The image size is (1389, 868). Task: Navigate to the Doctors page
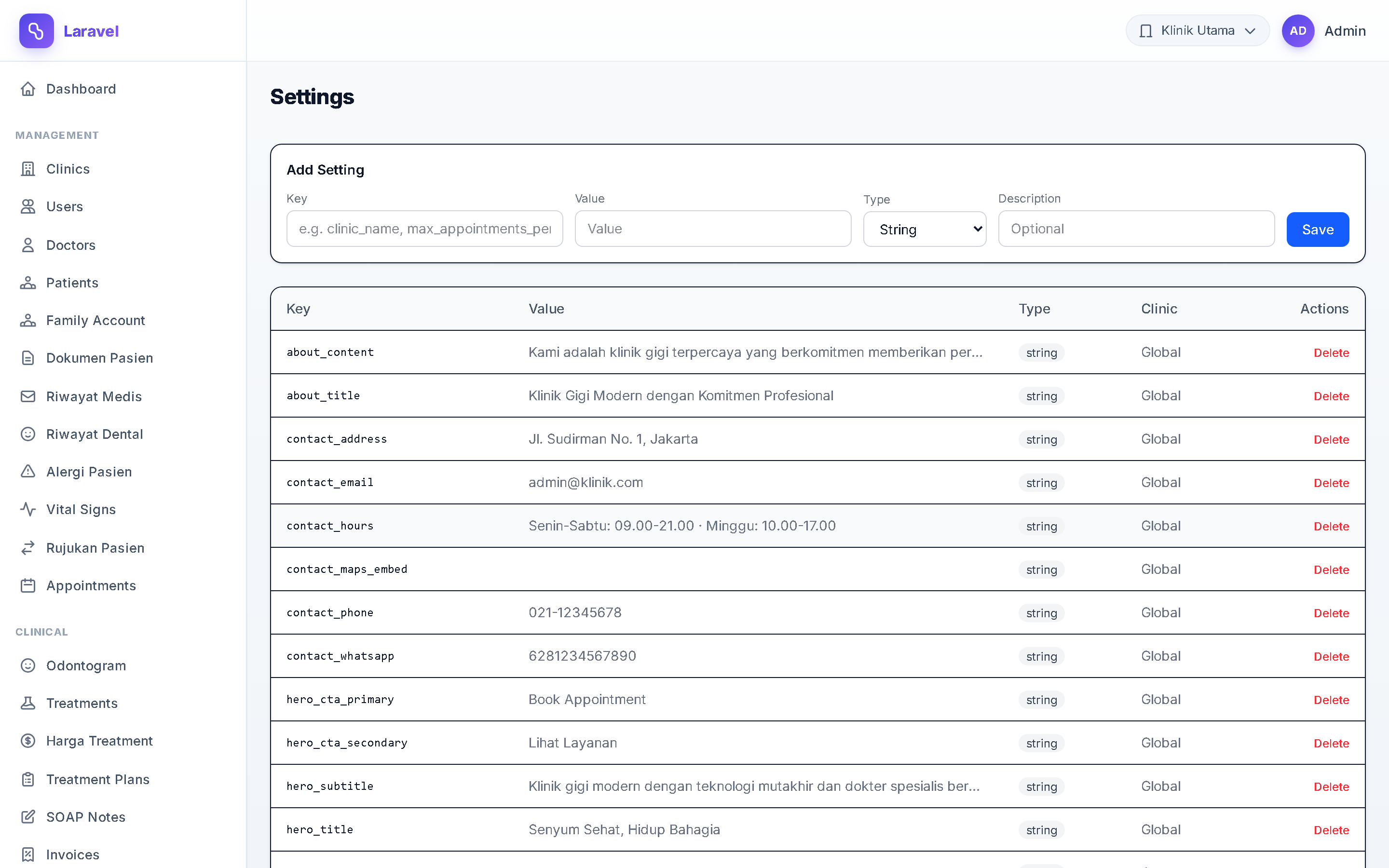click(70, 245)
